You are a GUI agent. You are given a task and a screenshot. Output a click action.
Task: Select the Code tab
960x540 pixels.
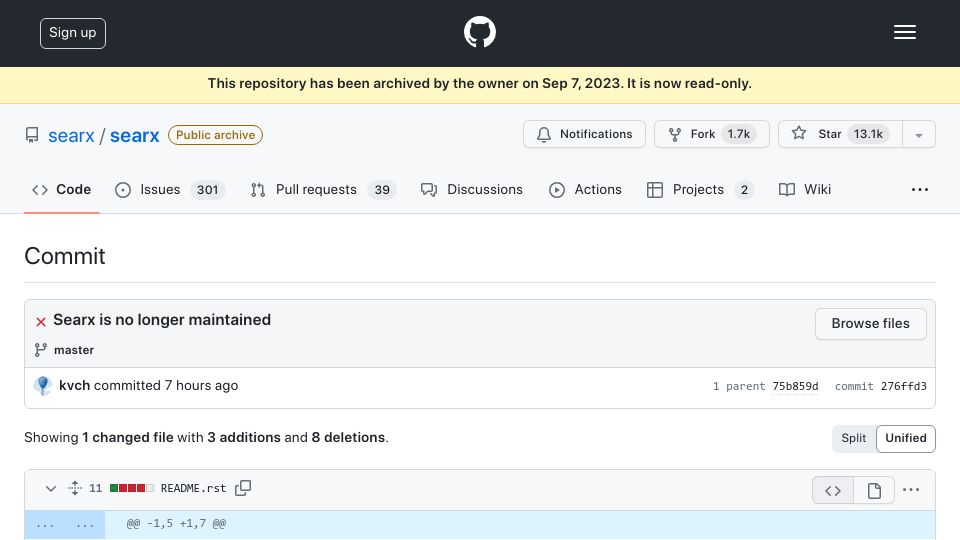[61, 190]
